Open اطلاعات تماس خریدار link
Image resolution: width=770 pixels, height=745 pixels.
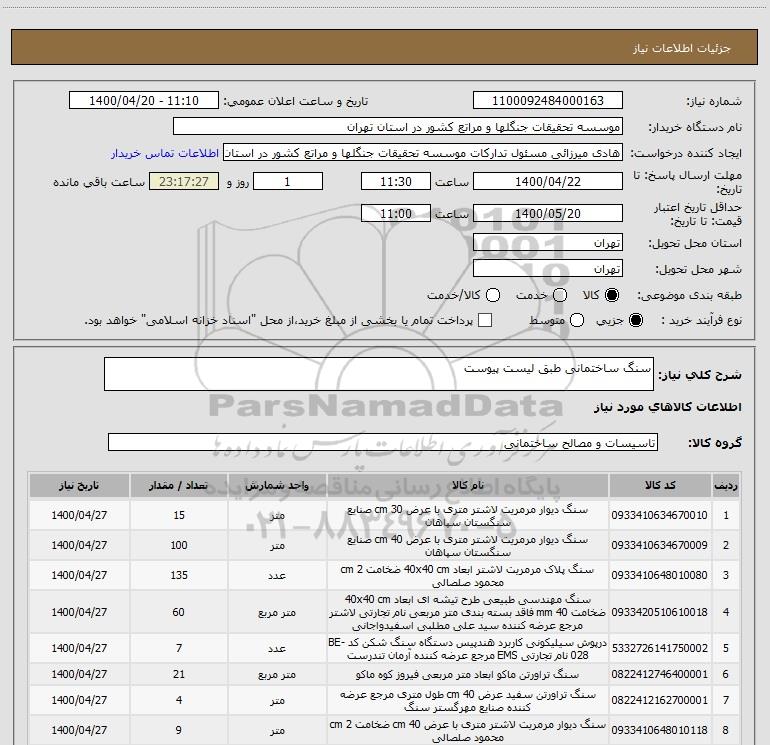tap(165, 153)
